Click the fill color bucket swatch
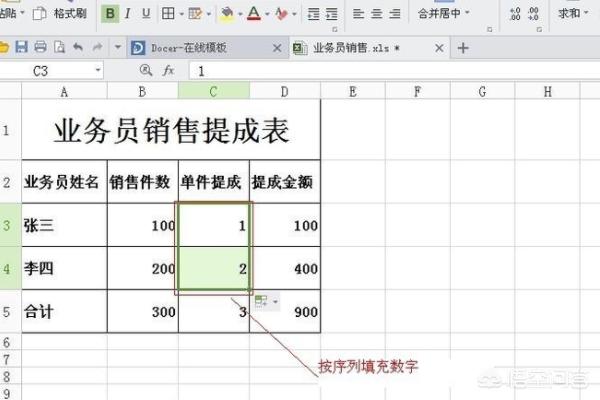This screenshot has width=600, height=400. [226, 14]
